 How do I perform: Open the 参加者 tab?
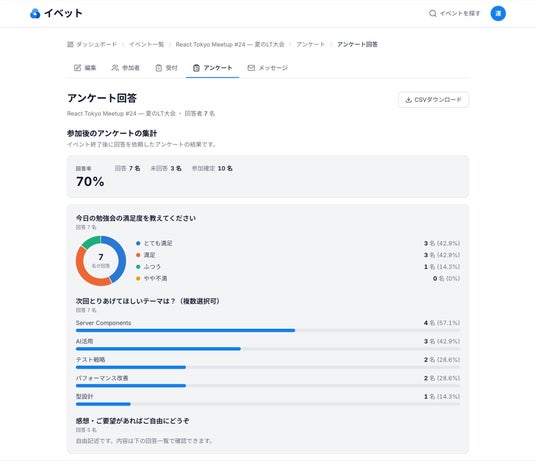click(x=125, y=68)
